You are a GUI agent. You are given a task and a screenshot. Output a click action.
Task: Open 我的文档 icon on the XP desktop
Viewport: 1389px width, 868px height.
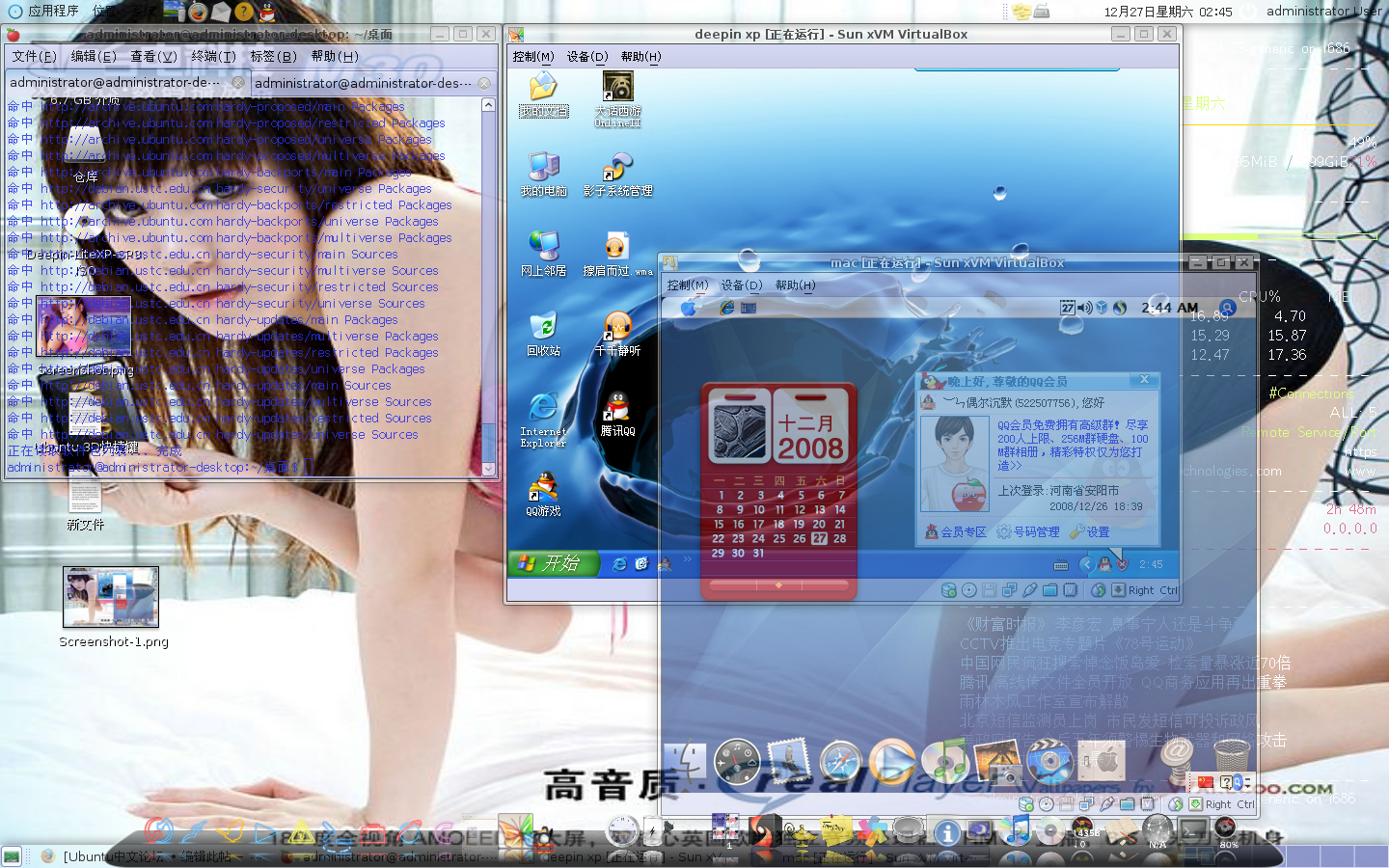543,94
